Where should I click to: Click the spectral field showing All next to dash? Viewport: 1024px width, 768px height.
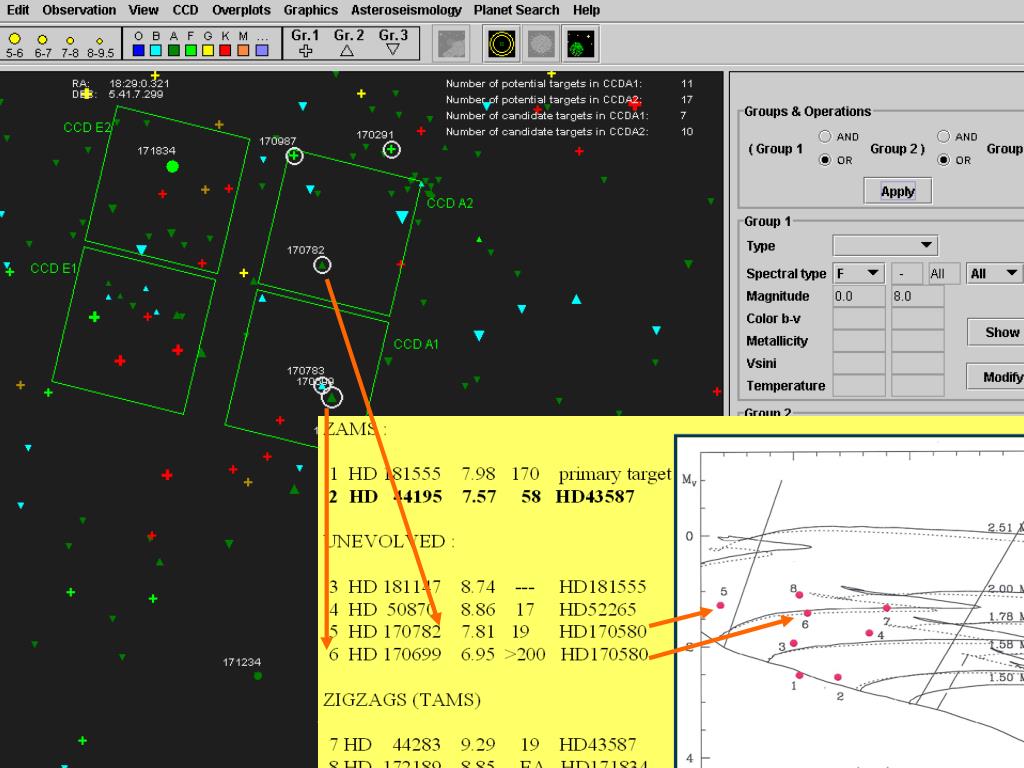[x=944, y=273]
